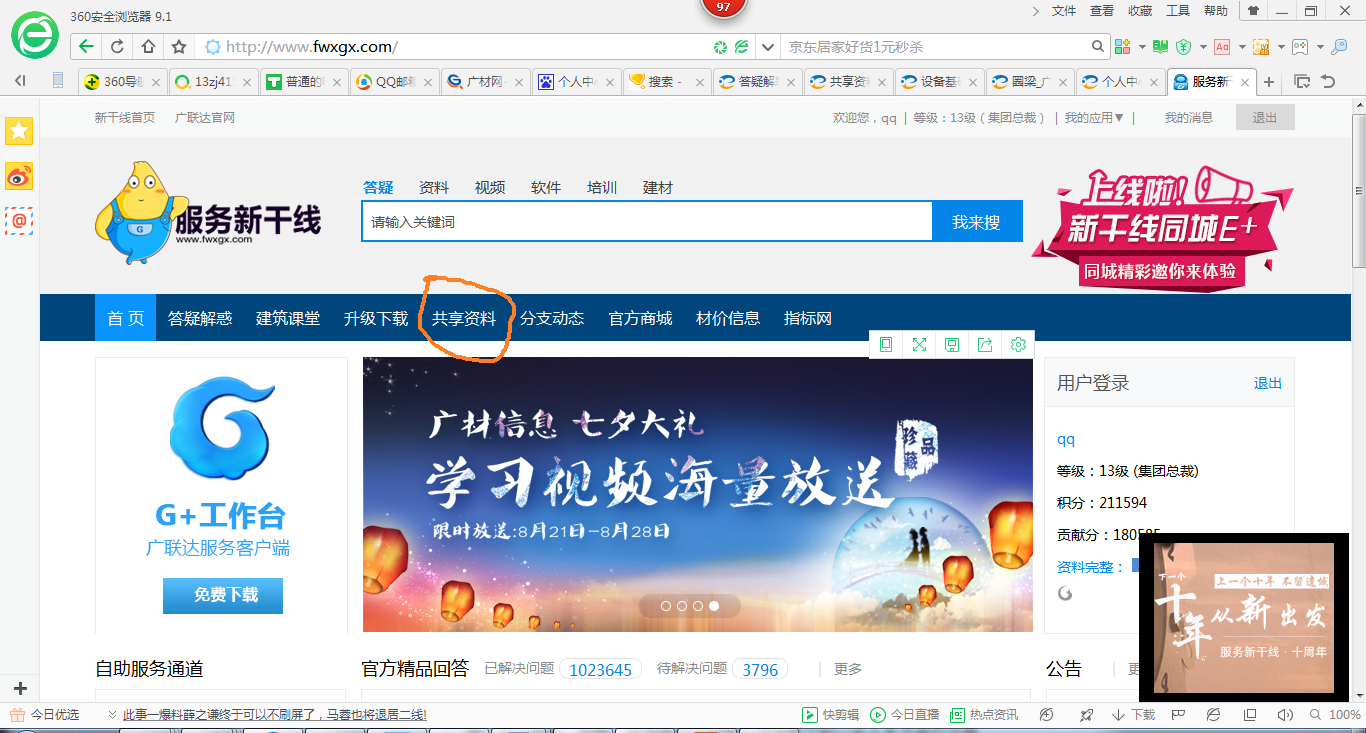Expand the 今日优选 news ticker arrow
1366x733 pixels.
(x=112, y=714)
